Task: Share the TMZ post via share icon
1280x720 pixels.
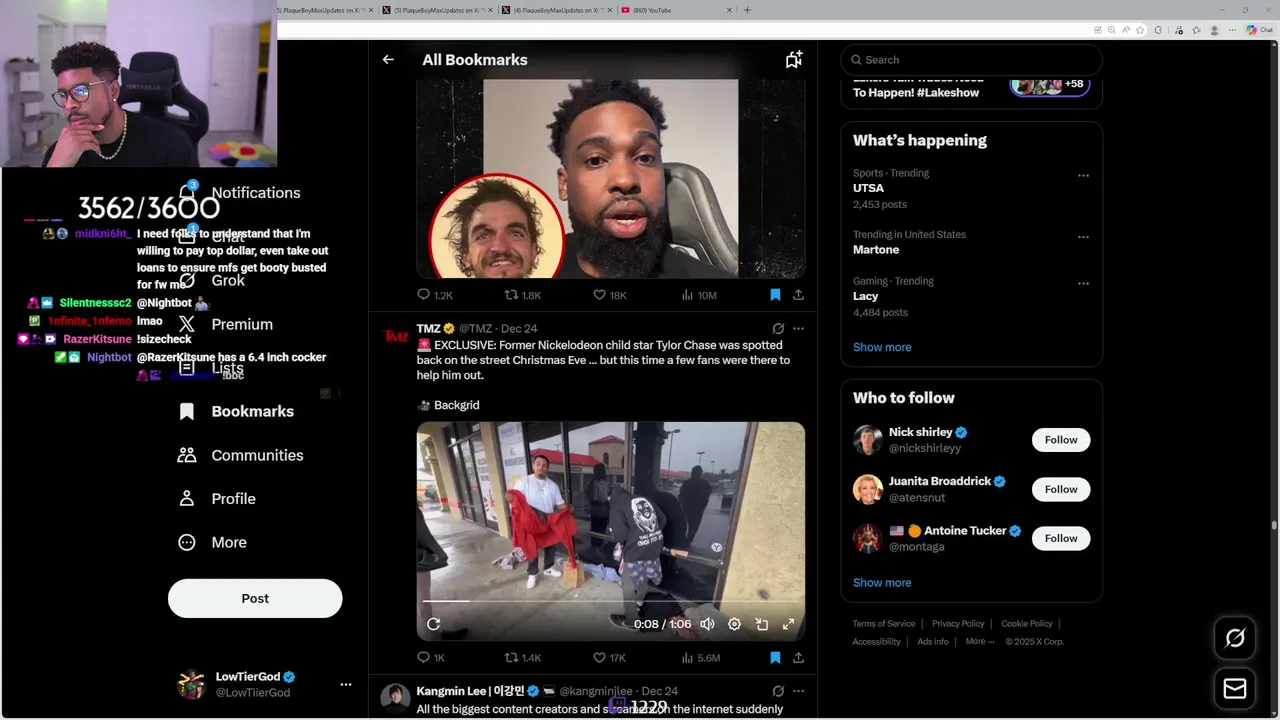Action: point(798,658)
